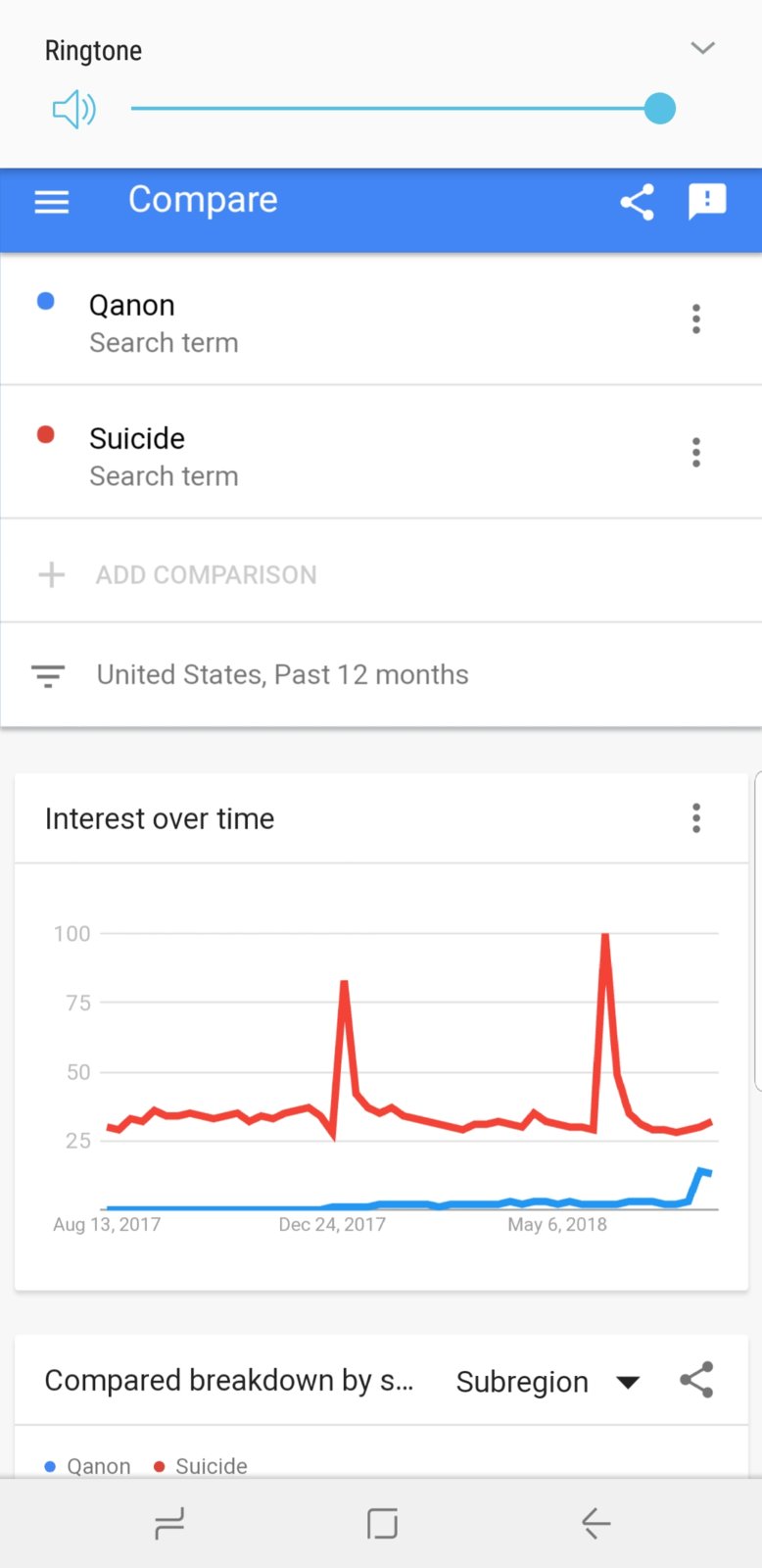The width and height of the screenshot is (762, 1568).
Task: Open the United States, Past 12 months filter
Action: (282, 675)
